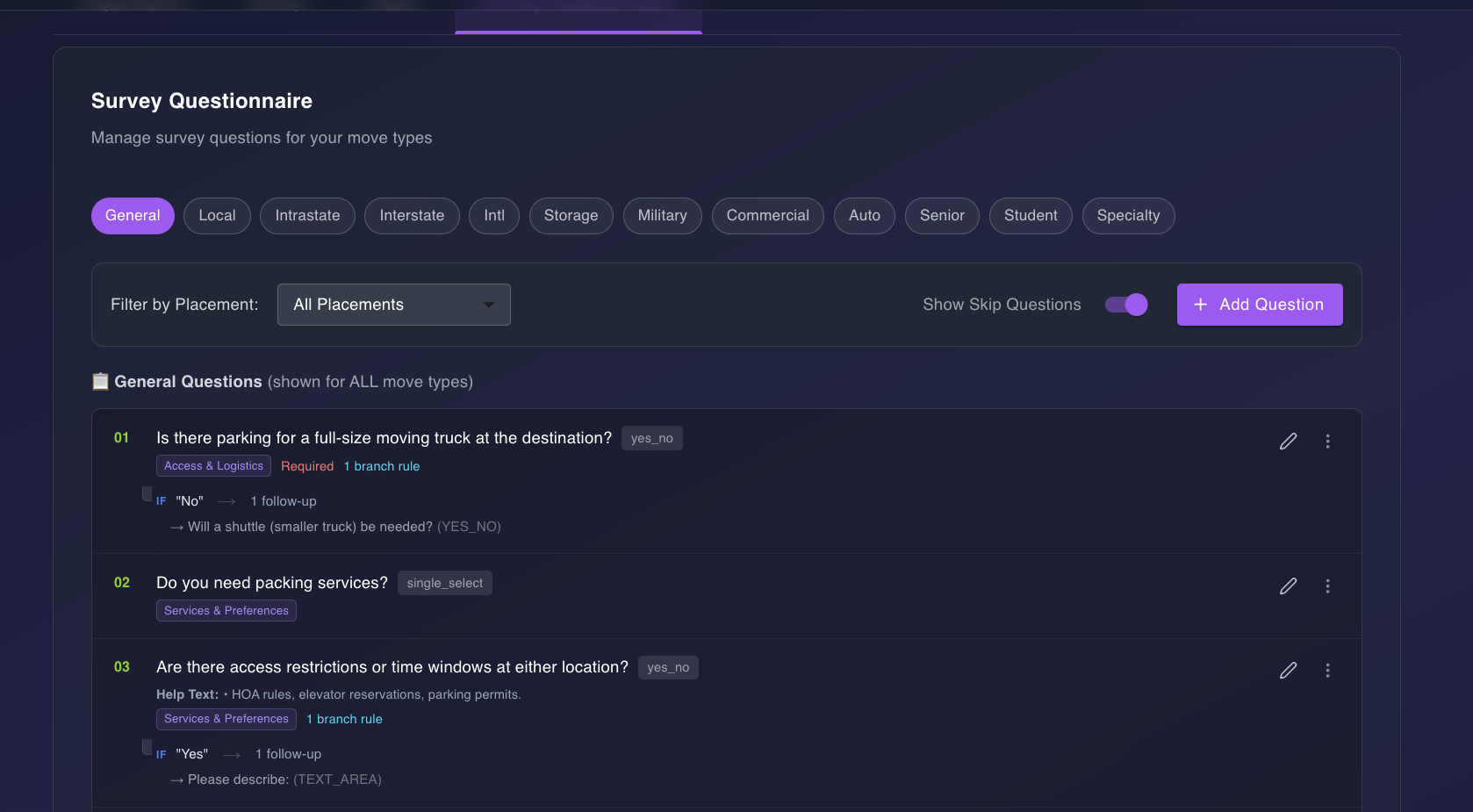The width and height of the screenshot is (1473, 812).
Task: Click the General Questions clipboard icon
Action: [100, 382]
